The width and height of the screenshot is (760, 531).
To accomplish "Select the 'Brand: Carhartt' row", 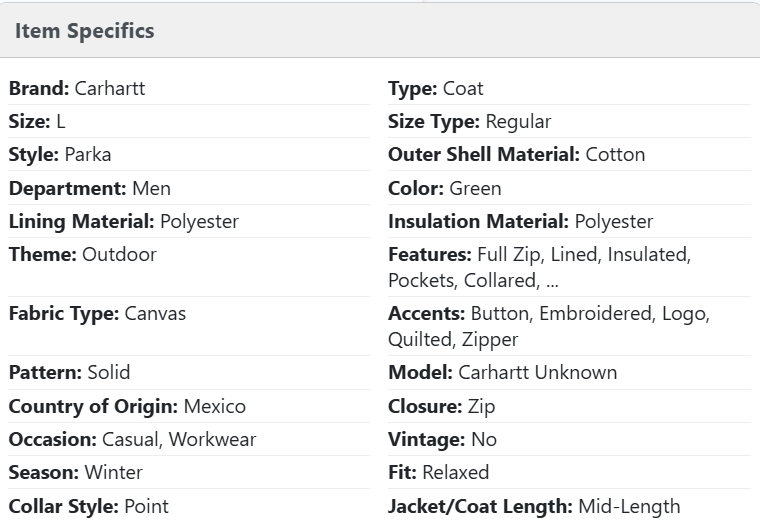I will pyautogui.click(x=190, y=89).
